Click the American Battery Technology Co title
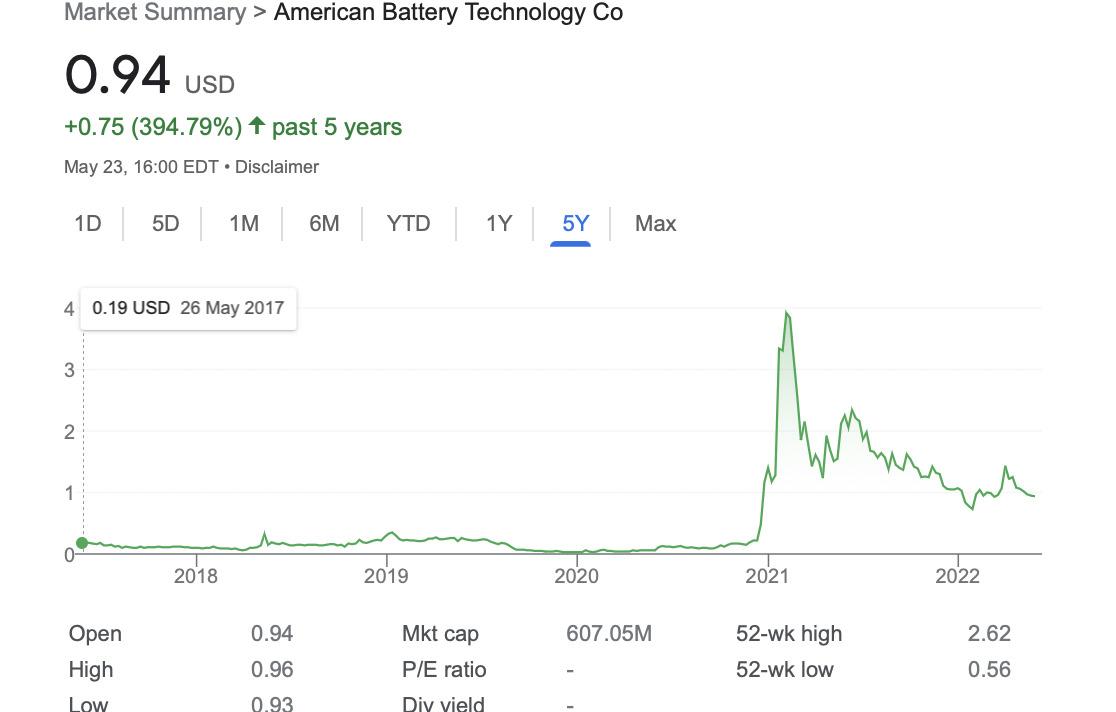This screenshot has height=712, width=1116. (x=448, y=13)
